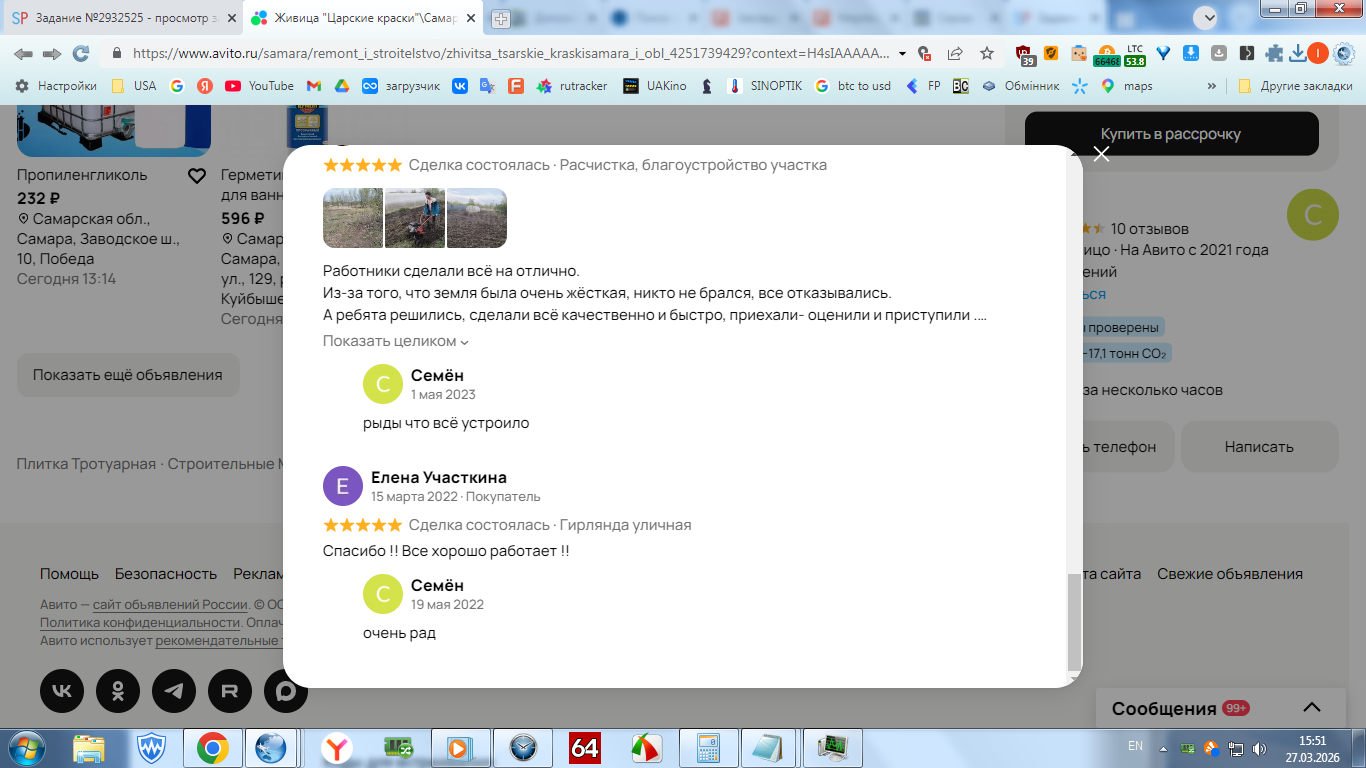Click Написать button
The width and height of the screenshot is (1366, 768).
(1259, 447)
